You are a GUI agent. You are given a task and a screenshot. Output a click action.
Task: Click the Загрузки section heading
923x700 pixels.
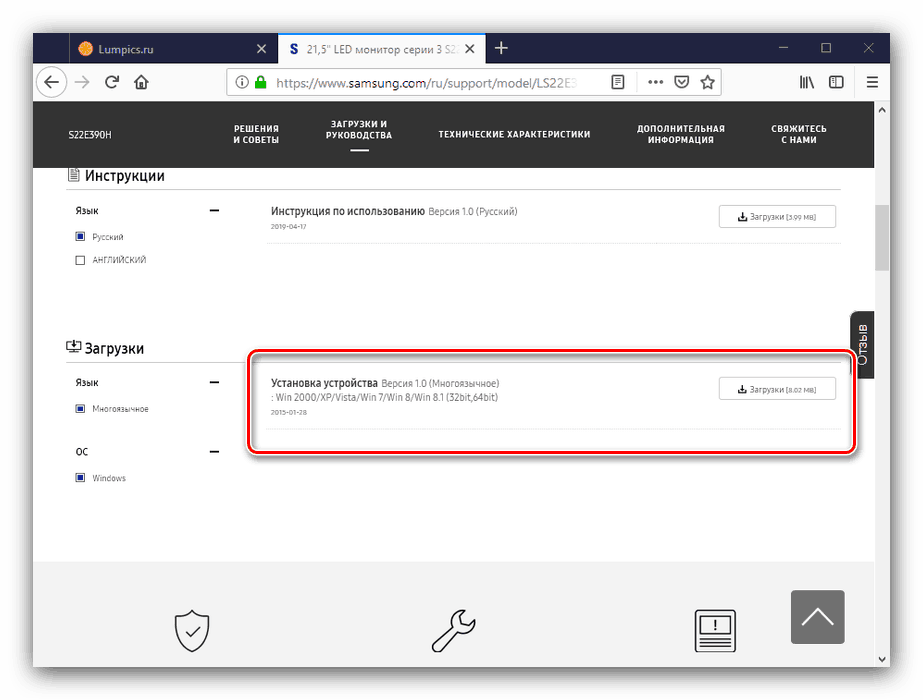(x=114, y=349)
